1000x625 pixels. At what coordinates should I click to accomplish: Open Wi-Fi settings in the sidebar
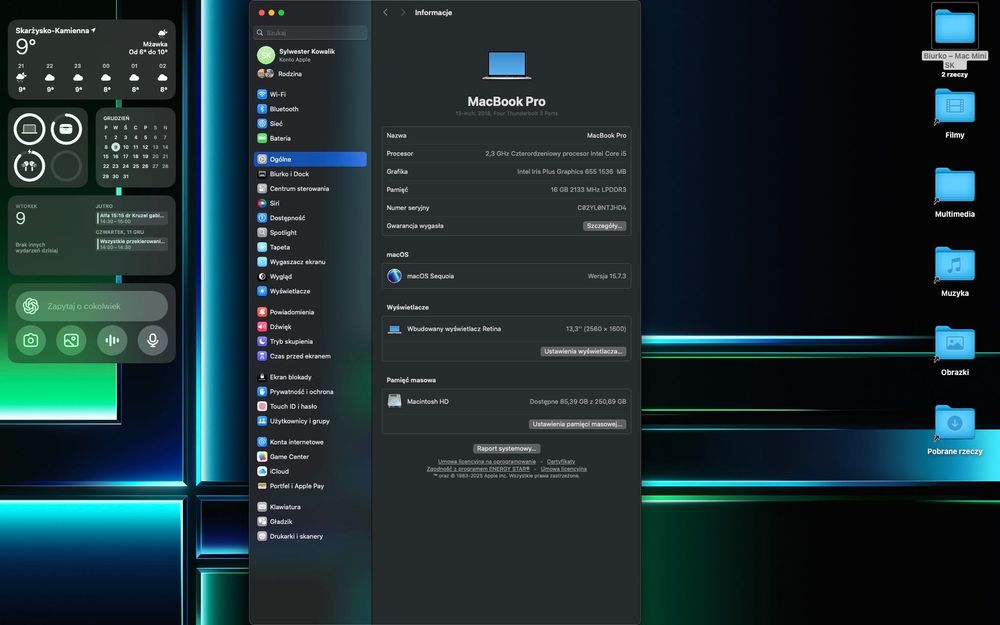tap(310, 94)
